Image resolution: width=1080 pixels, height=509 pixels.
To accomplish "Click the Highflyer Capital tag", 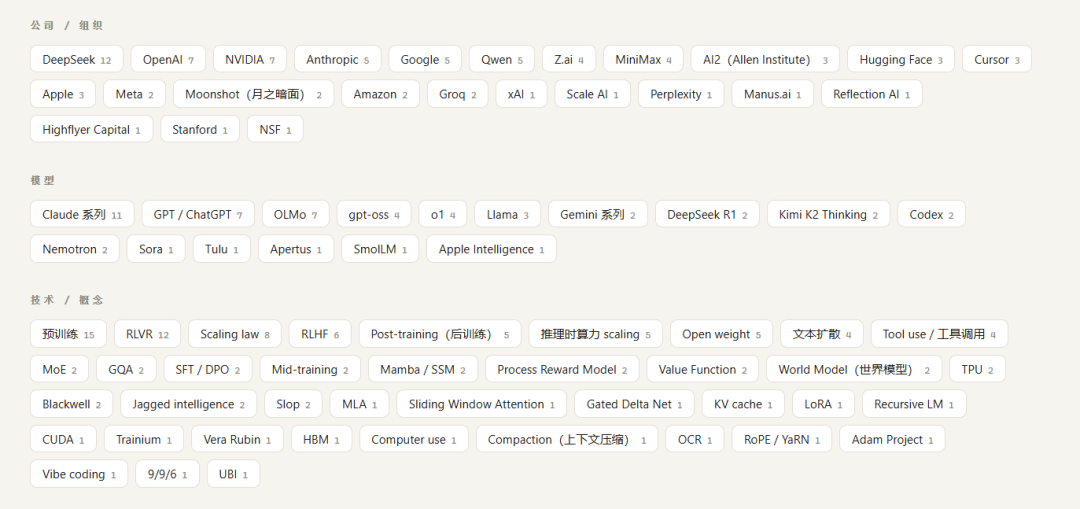I will click(92, 129).
